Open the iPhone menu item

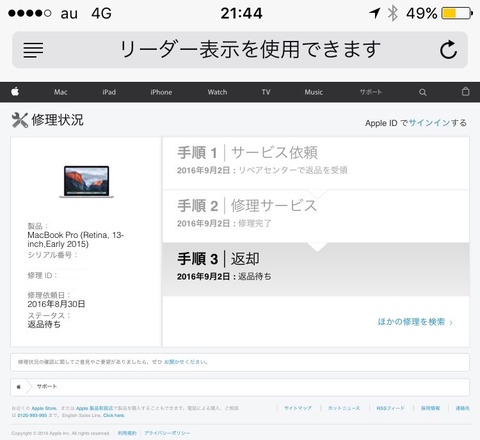(x=161, y=92)
